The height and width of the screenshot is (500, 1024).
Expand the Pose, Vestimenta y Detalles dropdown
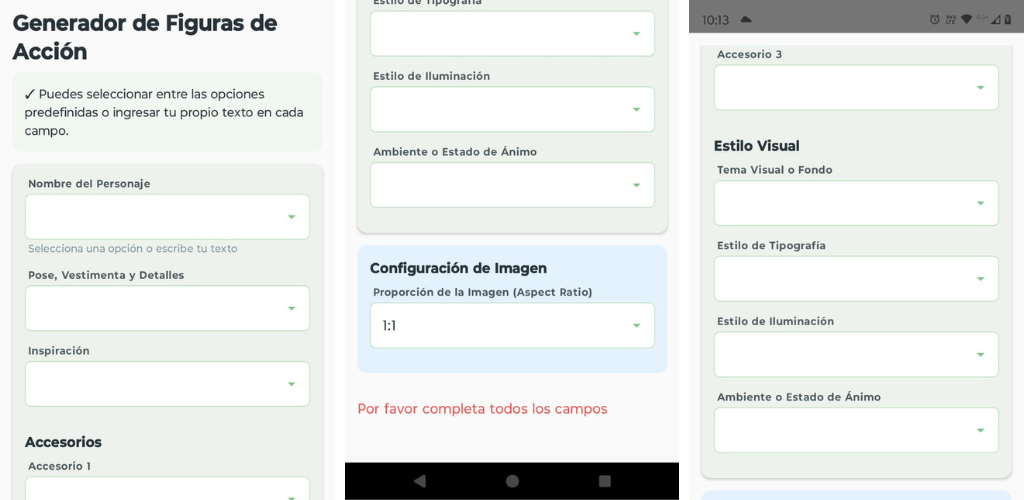coord(167,308)
